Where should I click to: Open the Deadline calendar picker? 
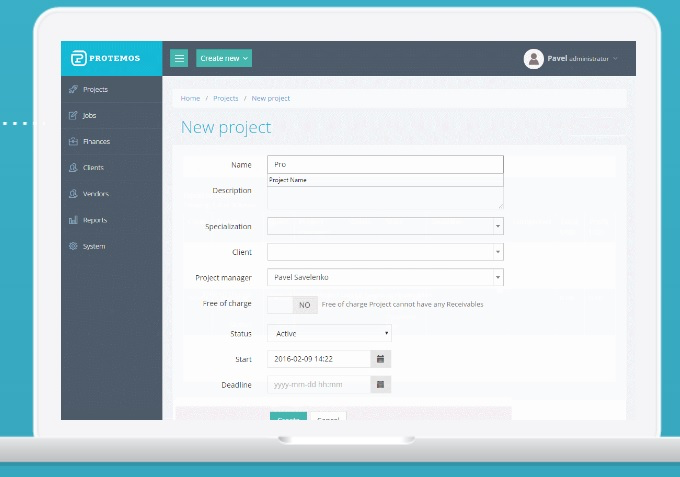click(x=381, y=384)
